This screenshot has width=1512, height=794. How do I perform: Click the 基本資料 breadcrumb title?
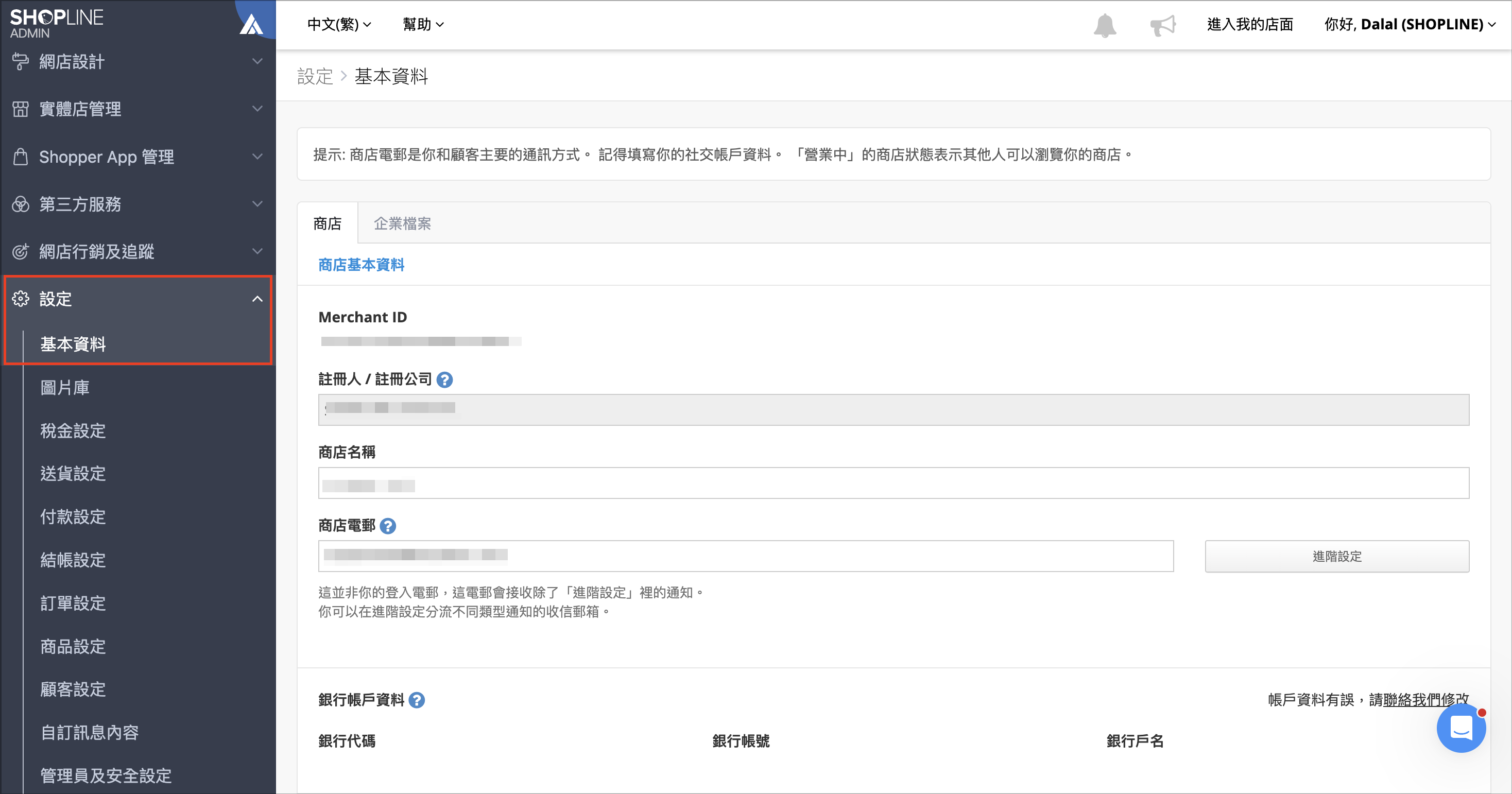[x=391, y=77]
